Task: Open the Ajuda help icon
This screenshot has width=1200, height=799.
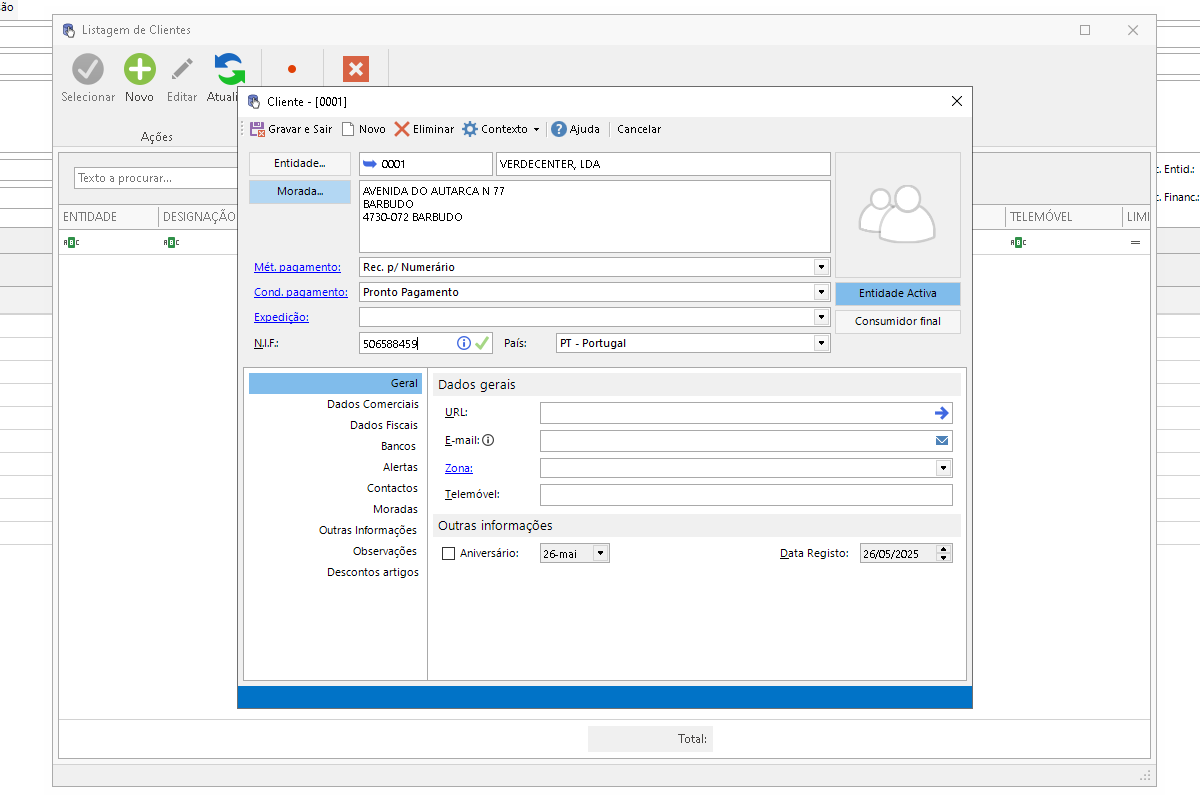Action: [x=559, y=129]
